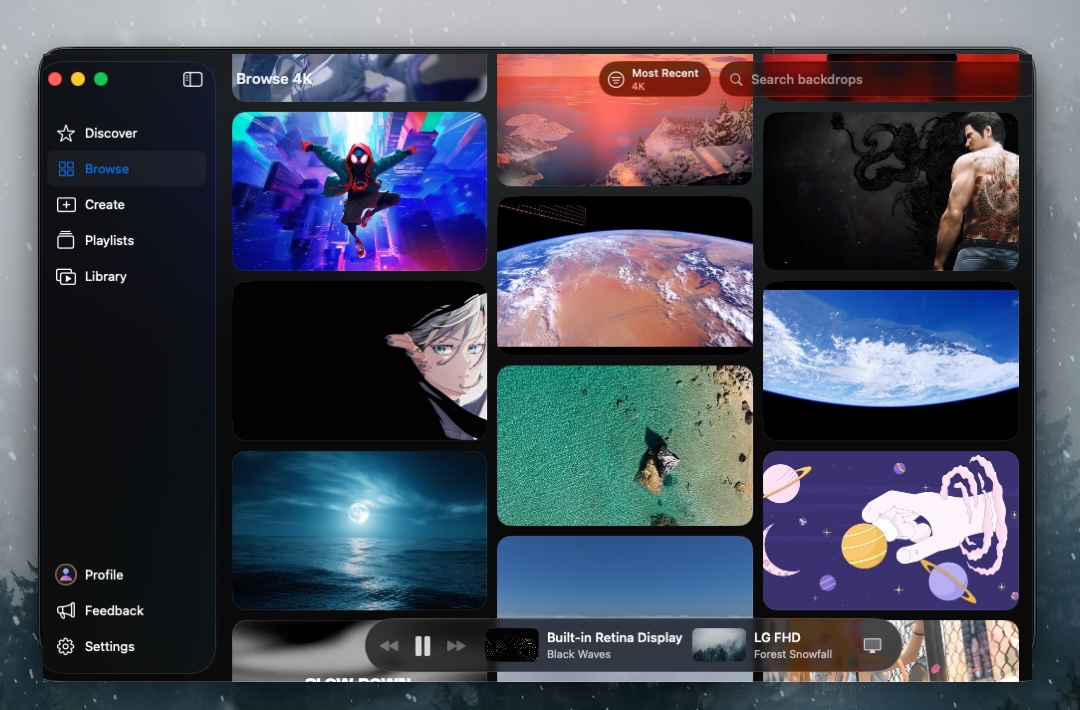Open the Settings label

click(x=110, y=646)
